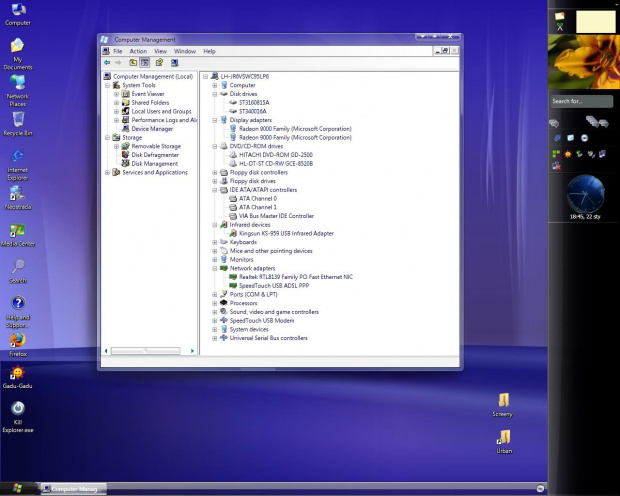Expand the Keyboards node
Image resolution: width=620 pixels, height=496 pixels.
click(215, 242)
